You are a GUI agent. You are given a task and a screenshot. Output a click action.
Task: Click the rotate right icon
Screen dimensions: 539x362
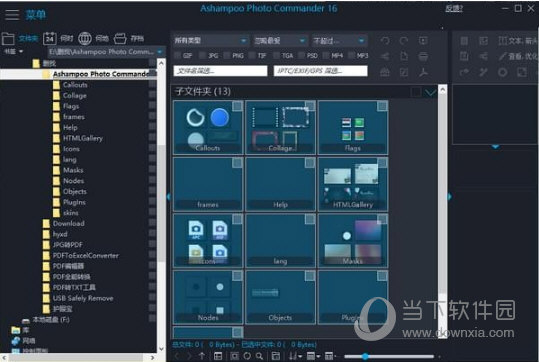point(404,41)
